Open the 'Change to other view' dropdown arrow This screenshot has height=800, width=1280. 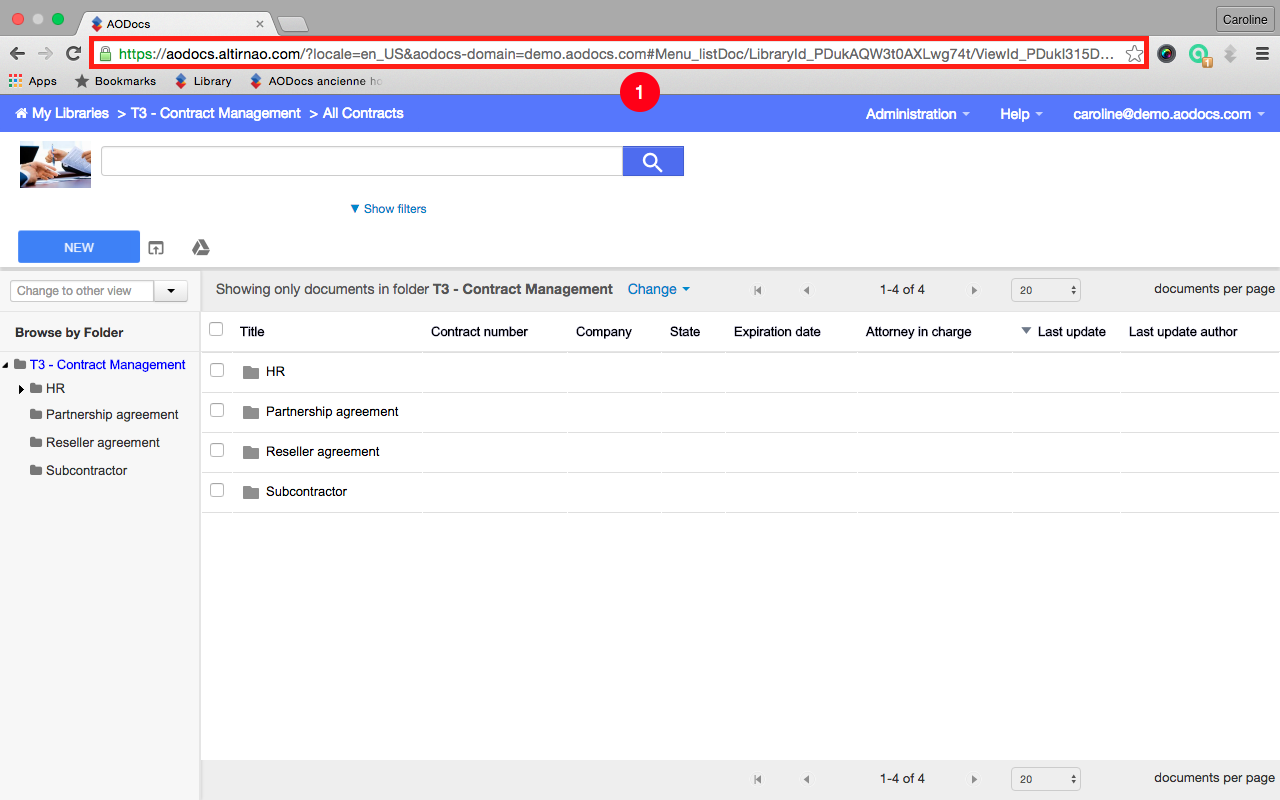pos(171,291)
